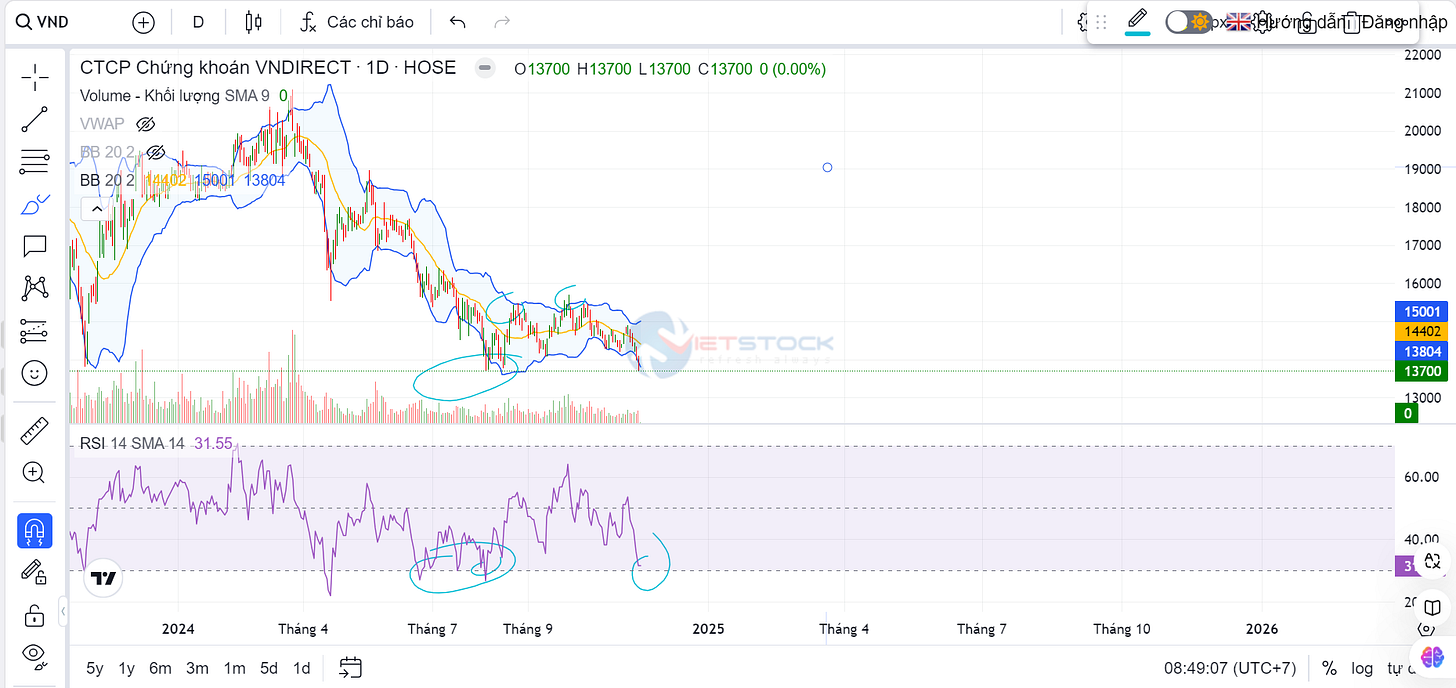
Task: Select the RSI 14 SMA 14 legend
Action: click(x=132, y=443)
